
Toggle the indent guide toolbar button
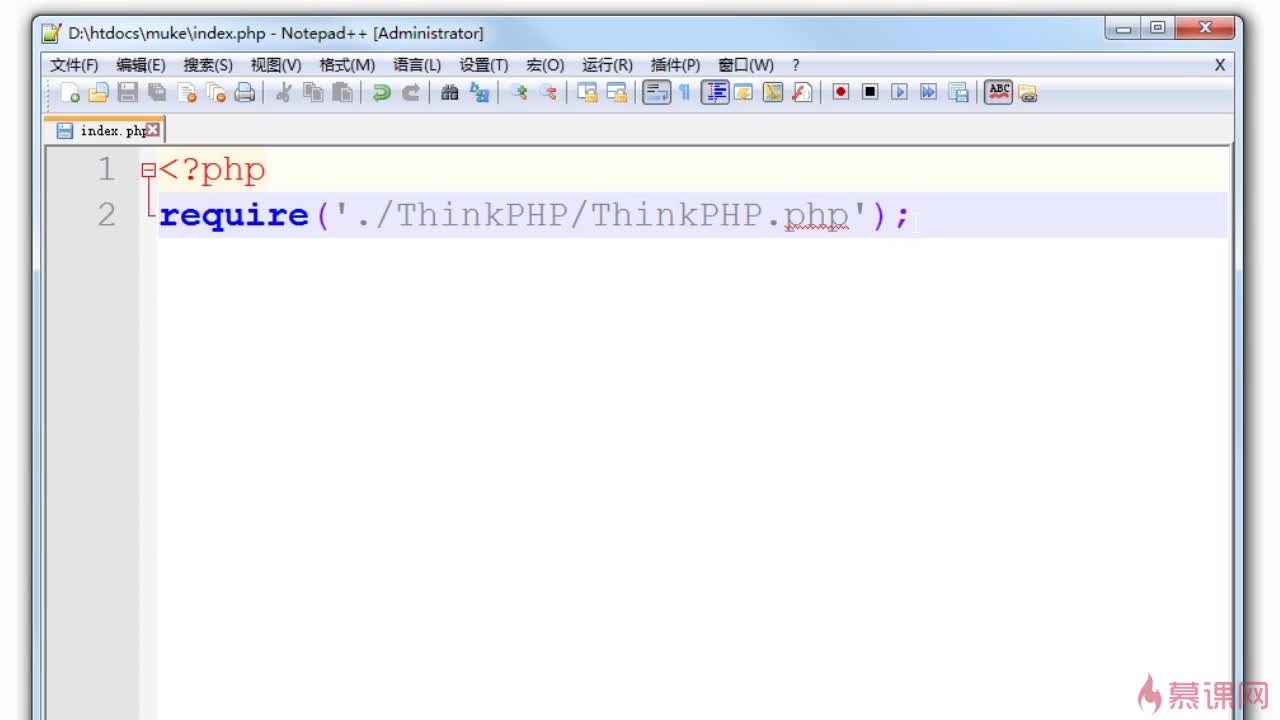coord(715,93)
